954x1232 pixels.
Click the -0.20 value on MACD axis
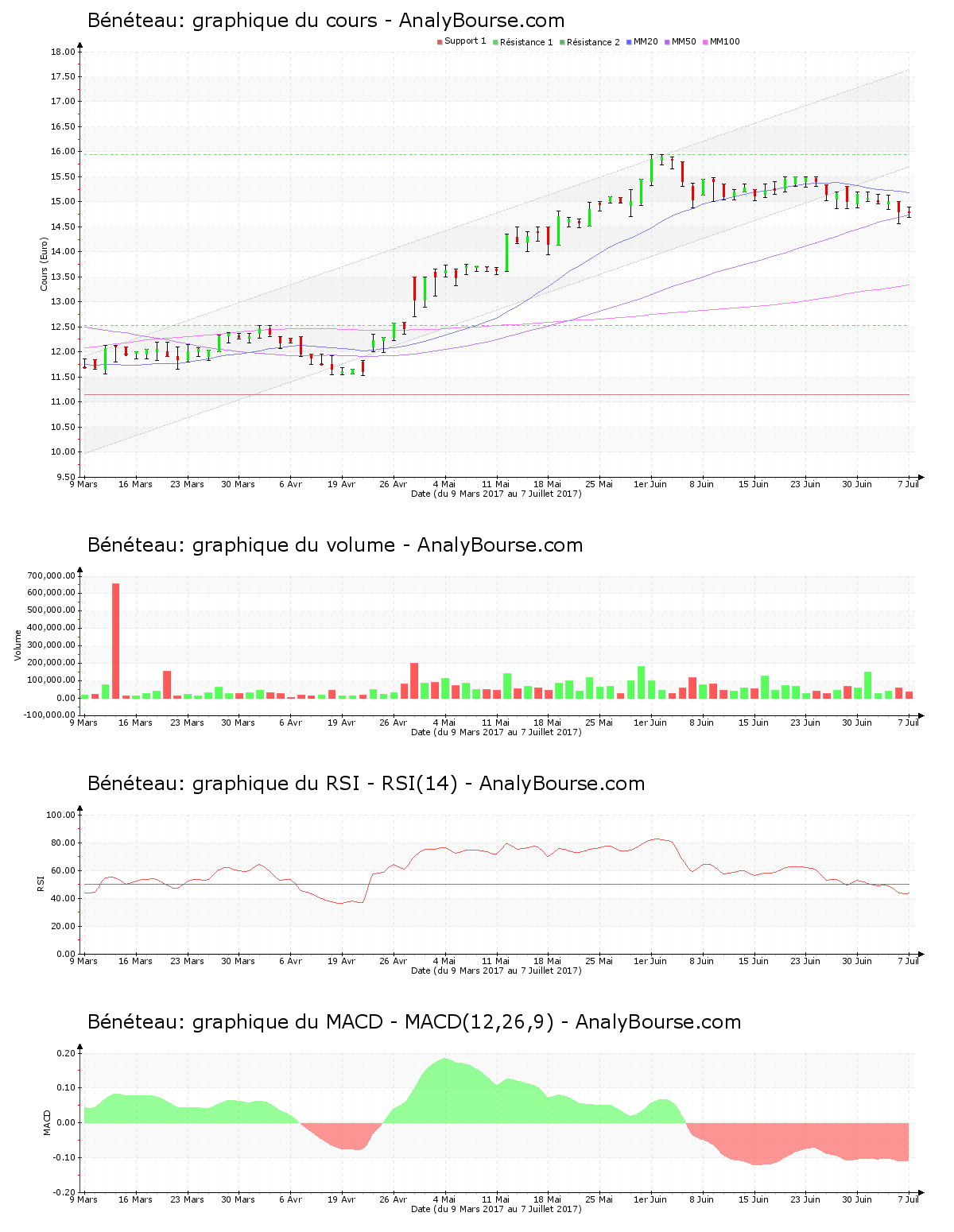pos(64,1192)
